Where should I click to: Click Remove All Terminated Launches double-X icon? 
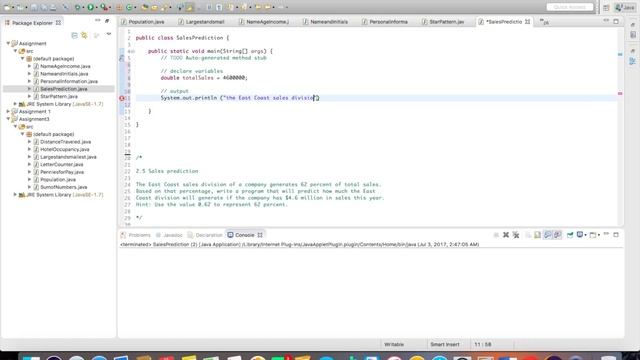(x=516, y=235)
